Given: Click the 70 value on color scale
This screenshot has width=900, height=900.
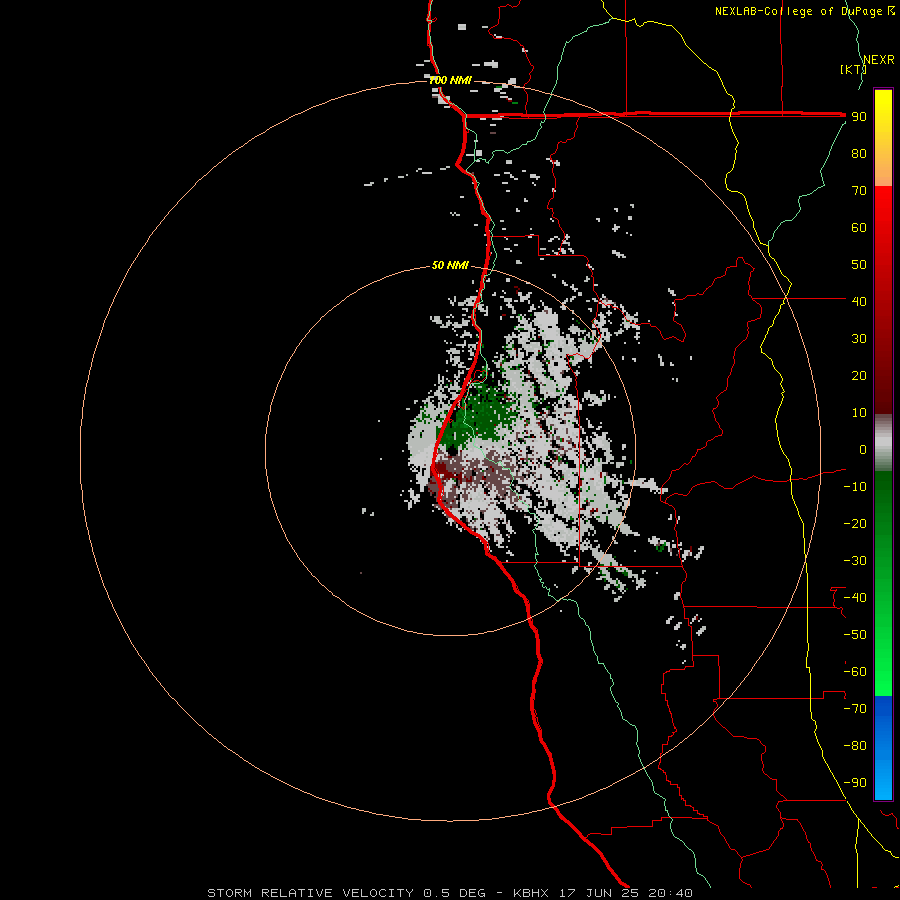Looking at the screenshot, I should pyautogui.click(x=859, y=191).
